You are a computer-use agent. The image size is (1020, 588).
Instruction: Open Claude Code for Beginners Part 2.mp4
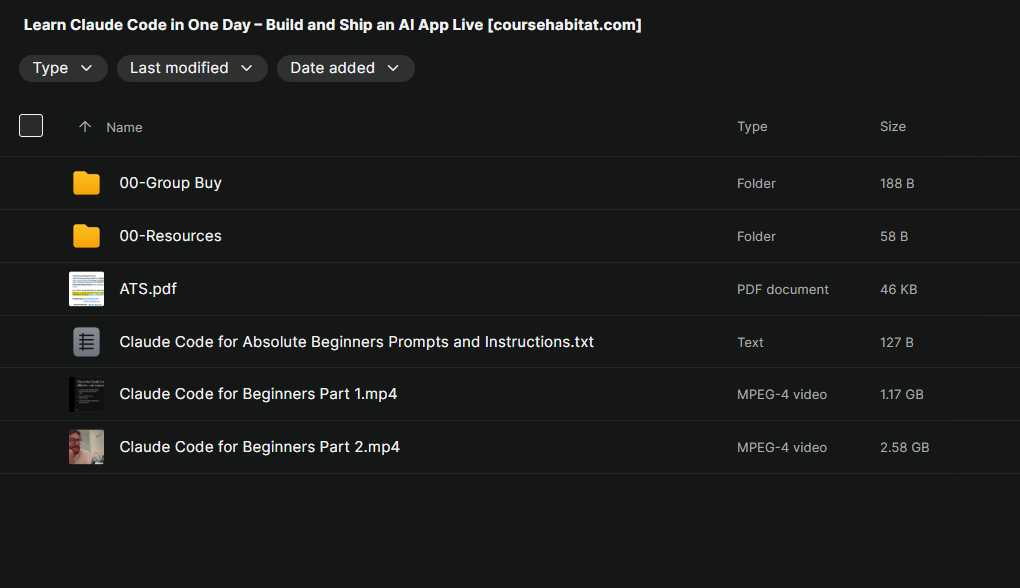pyautogui.click(x=260, y=447)
